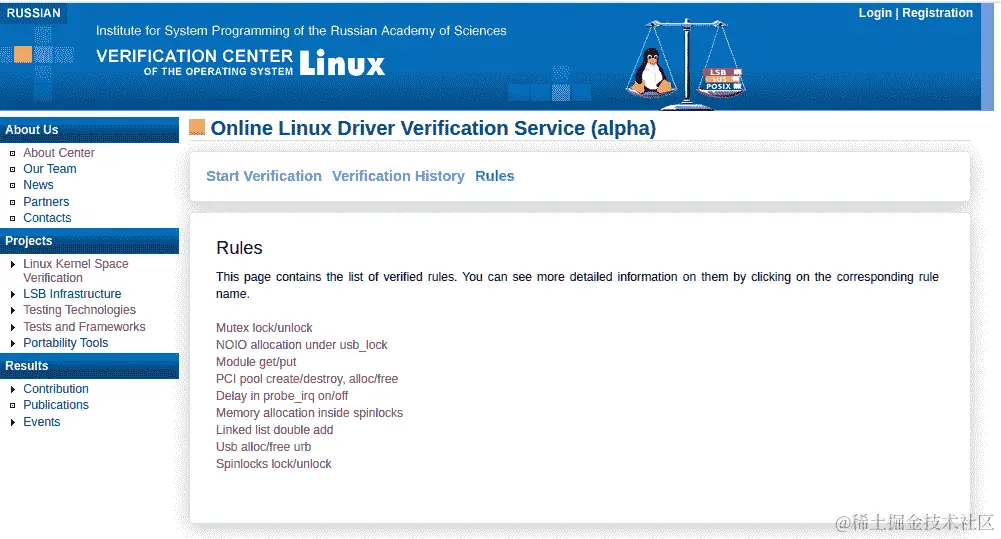Image resolution: width=1001 pixels, height=539 pixels.
Task: Open the Partners page
Action: point(46,202)
